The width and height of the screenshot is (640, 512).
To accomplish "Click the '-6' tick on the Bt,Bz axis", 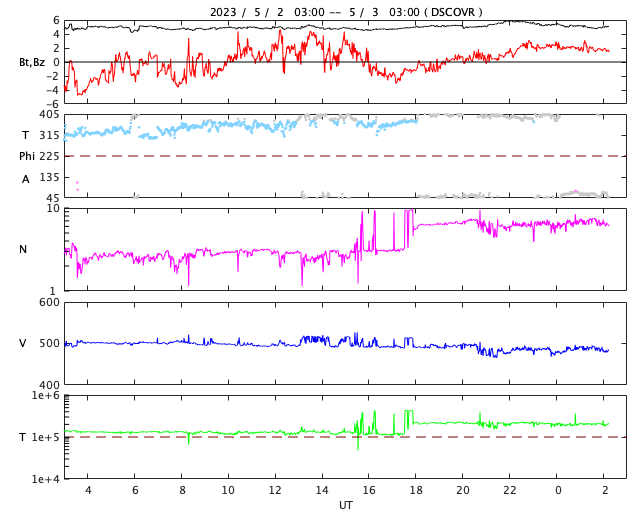I will [53, 104].
